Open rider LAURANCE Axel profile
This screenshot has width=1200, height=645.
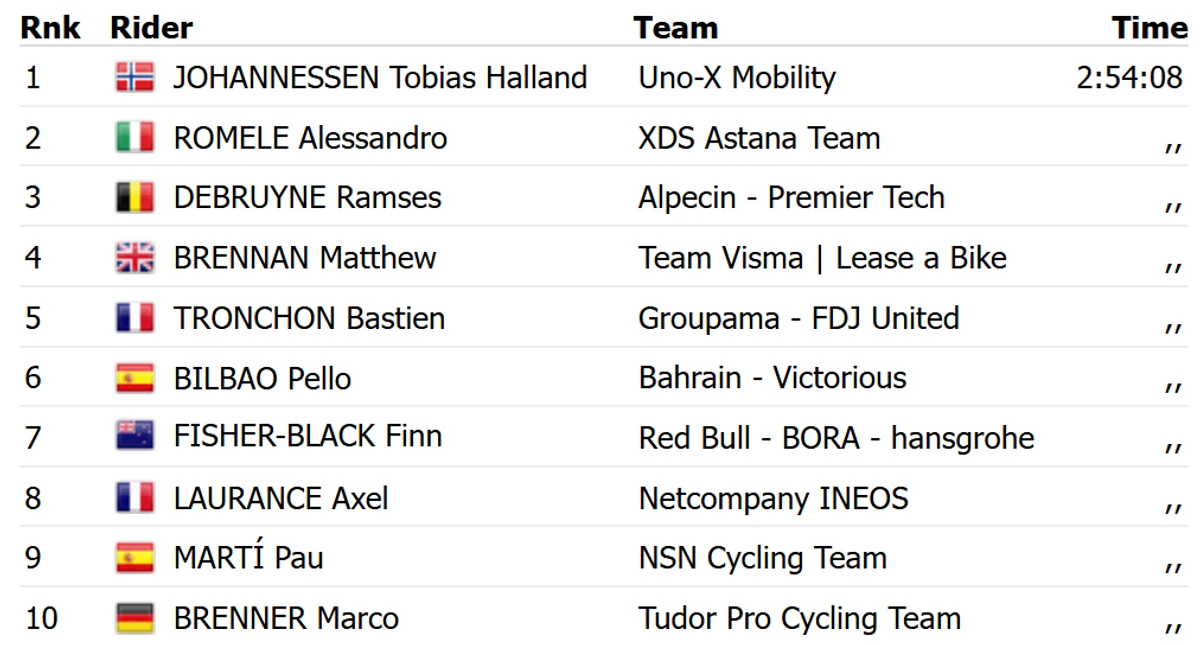[x=281, y=498]
